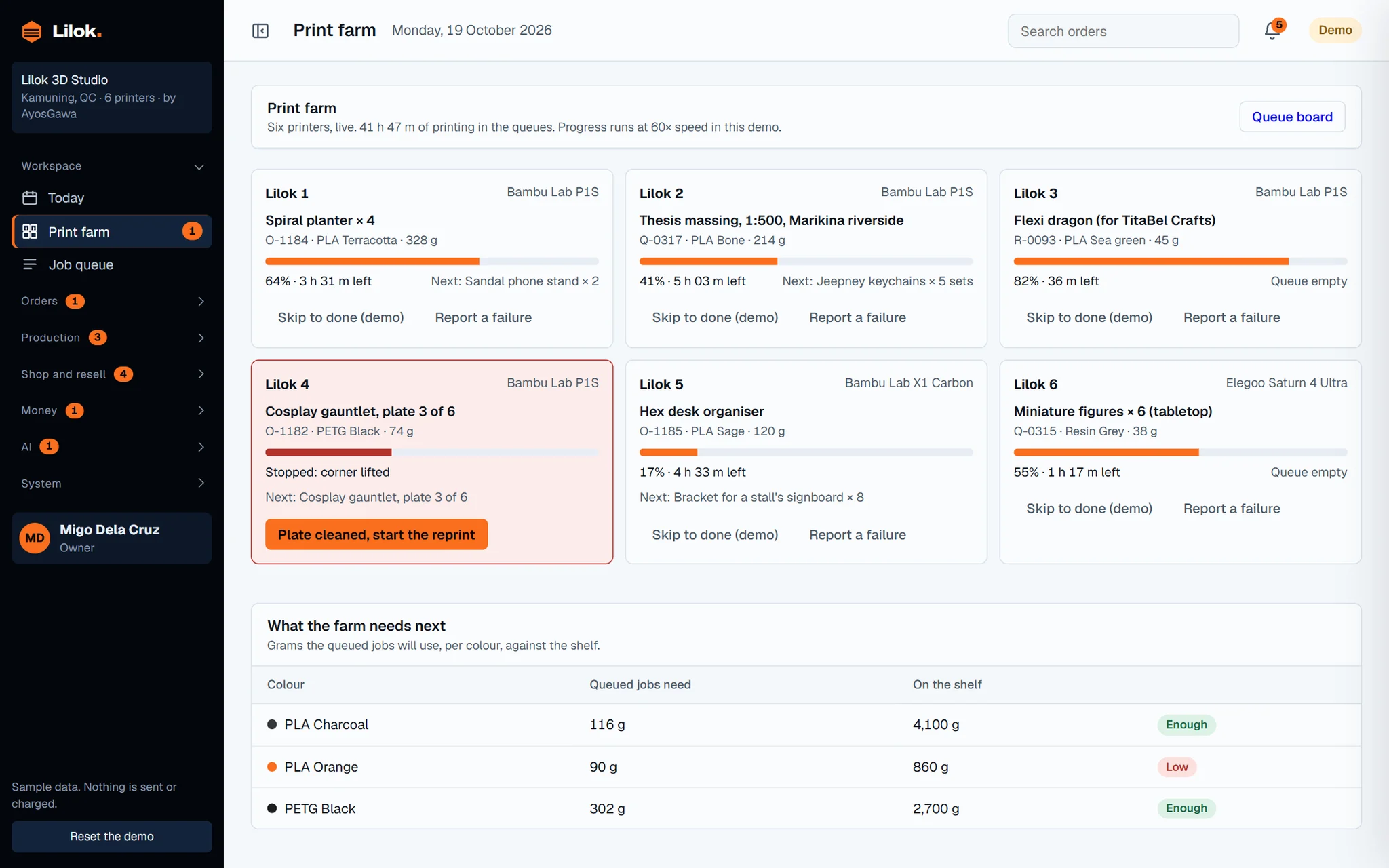The width and height of the screenshot is (1389, 868).
Task: Report a failure on Lilok 5
Action: (x=857, y=534)
